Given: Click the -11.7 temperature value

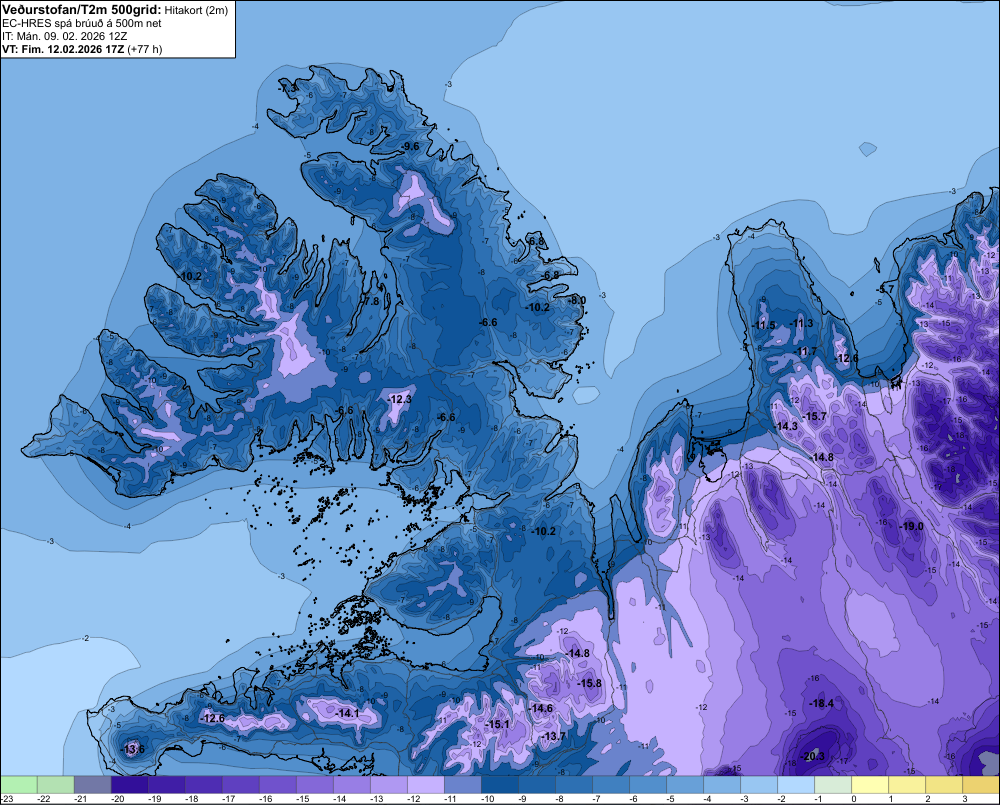Looking at the screenshot, I should click(805, 351).
